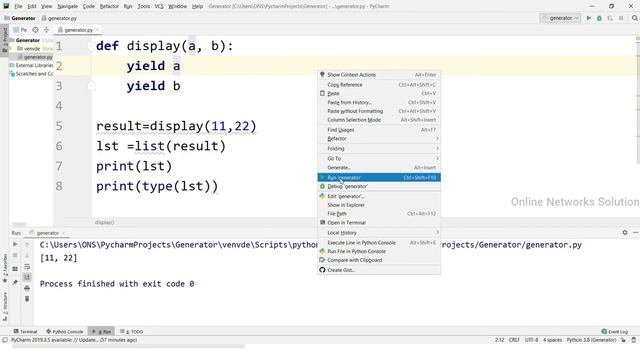This screenshot has height=360, width=640.
Task: Open the Navigate menu
Action: tap(67, 6)
